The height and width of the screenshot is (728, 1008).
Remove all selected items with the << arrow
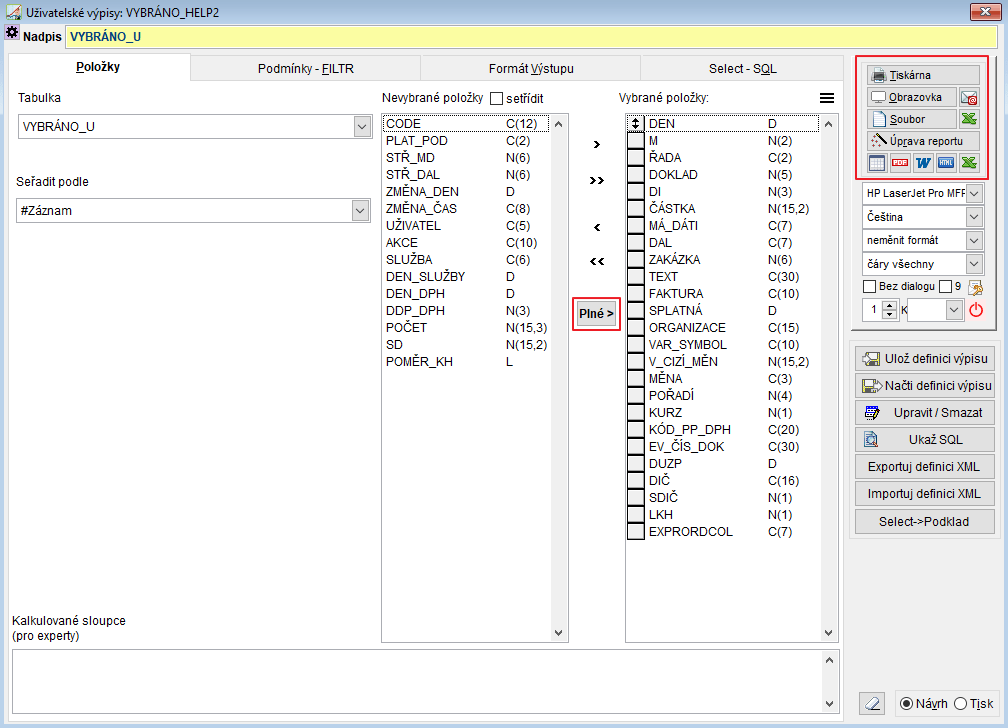click(x=597, y=261)
